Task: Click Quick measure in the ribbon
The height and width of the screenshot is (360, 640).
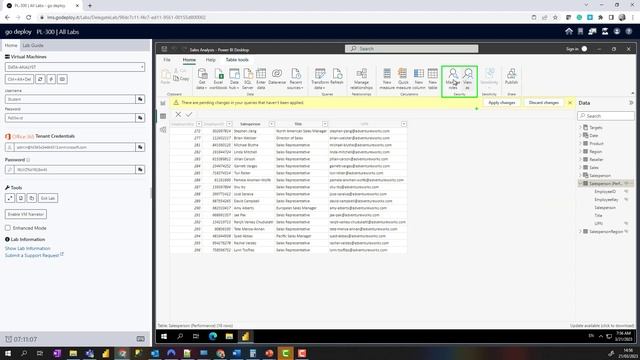Action: point(403,78)
